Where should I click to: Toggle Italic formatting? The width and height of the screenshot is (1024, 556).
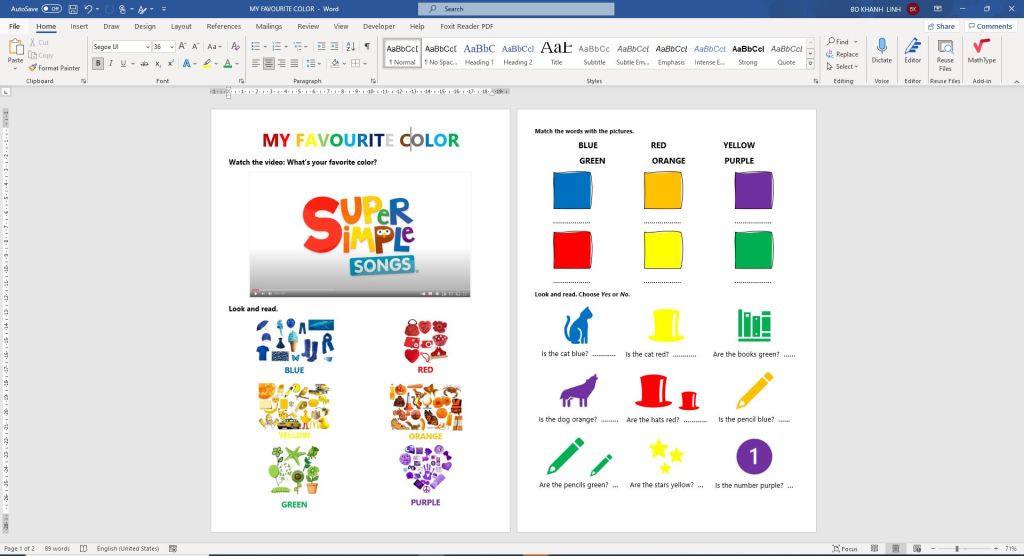click(112, 63)
